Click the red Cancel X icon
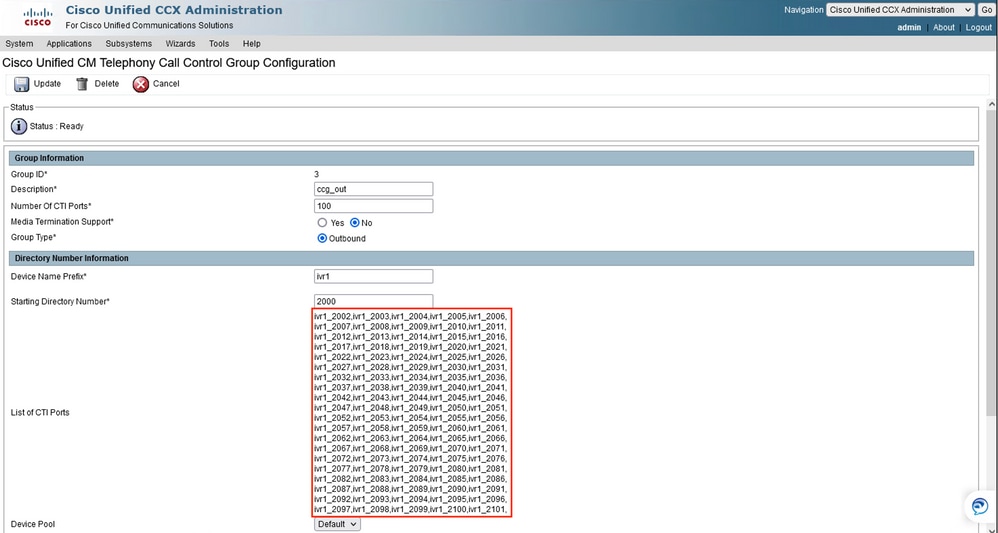The height and width of the screenshot is (533, 998). [x=141, y=84]
